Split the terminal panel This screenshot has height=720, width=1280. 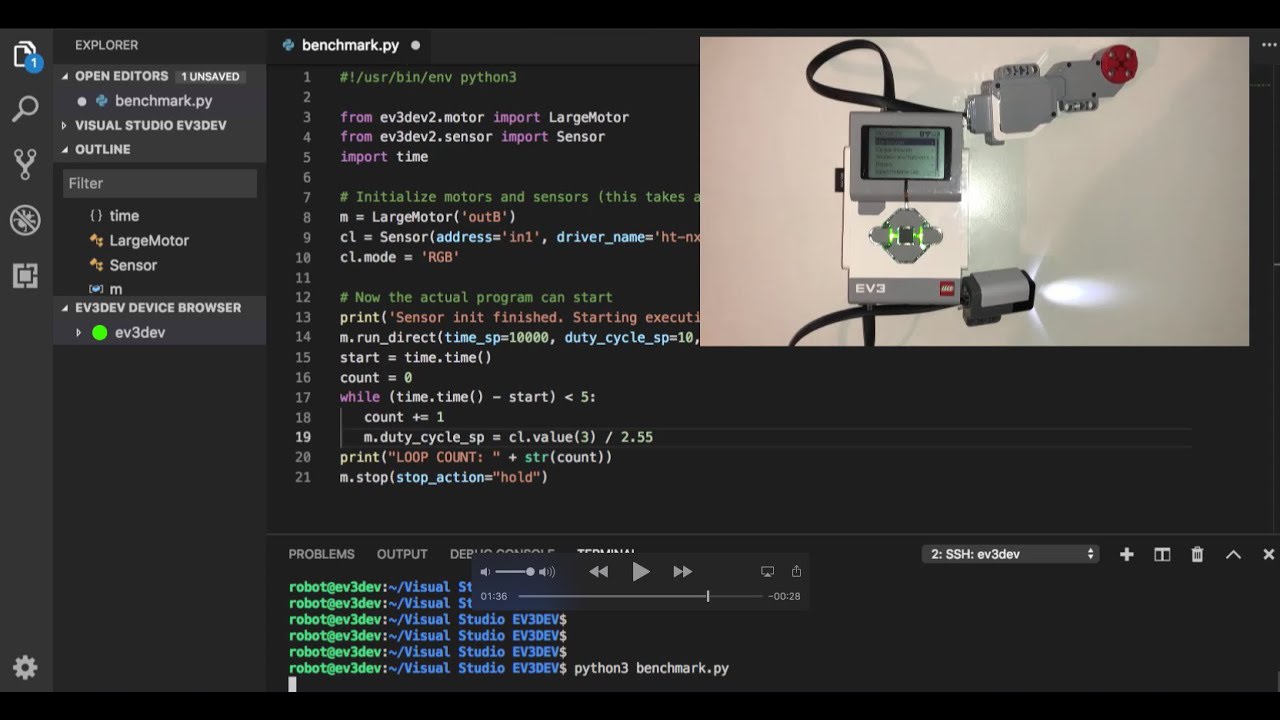[x=1161, y=554]
